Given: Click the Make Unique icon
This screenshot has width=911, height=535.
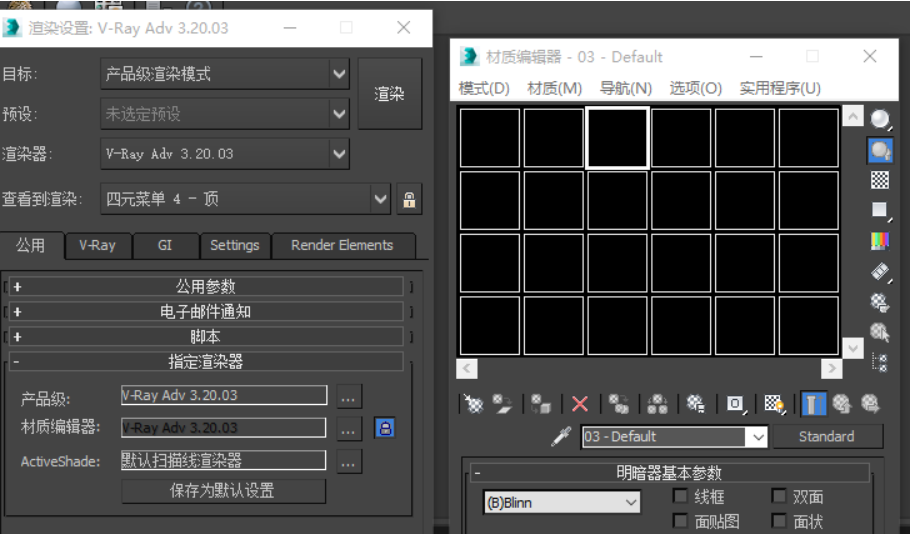Looking at the screenshot, I should tap(657, 403).
